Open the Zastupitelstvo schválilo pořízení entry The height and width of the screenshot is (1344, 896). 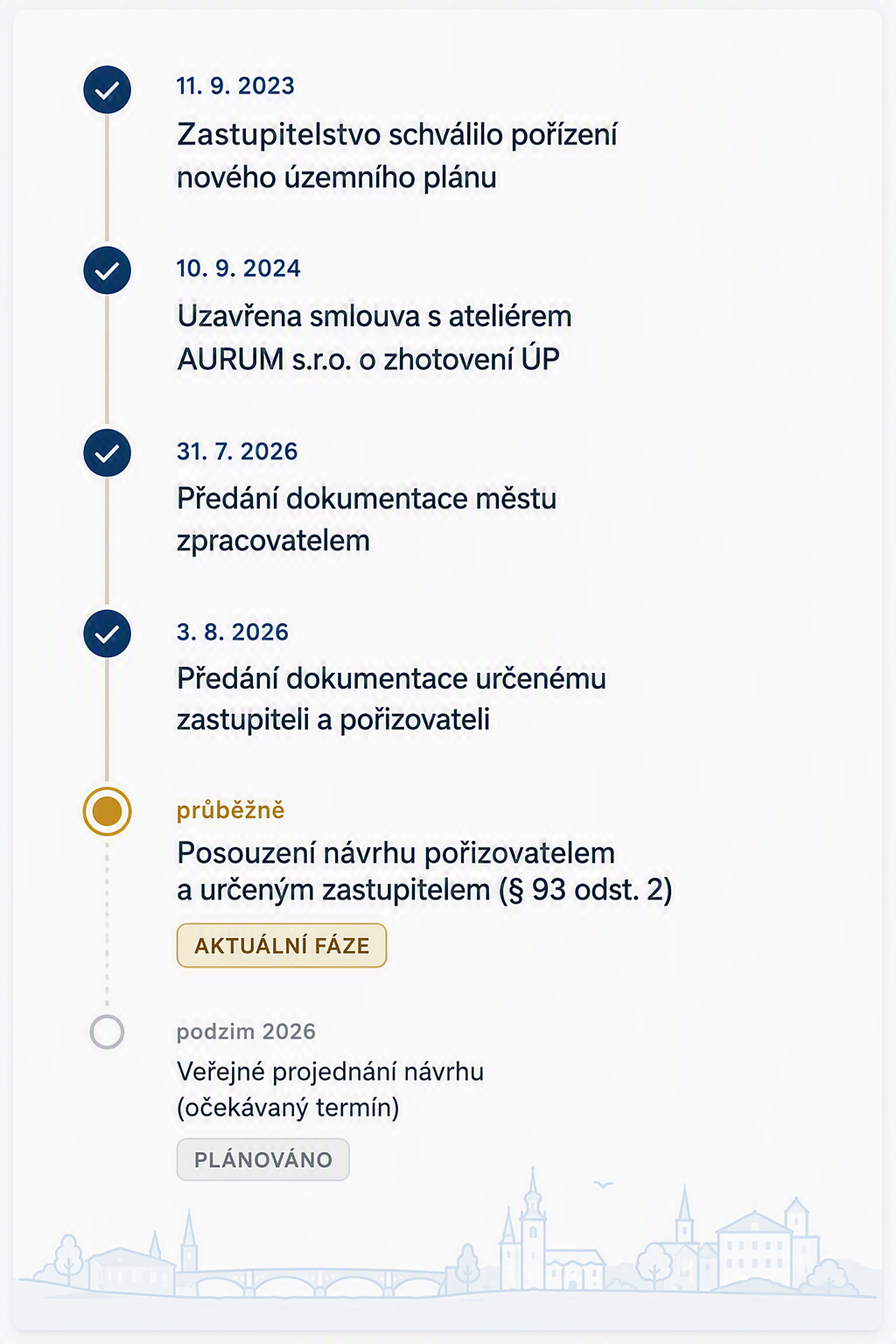point(397,156)
